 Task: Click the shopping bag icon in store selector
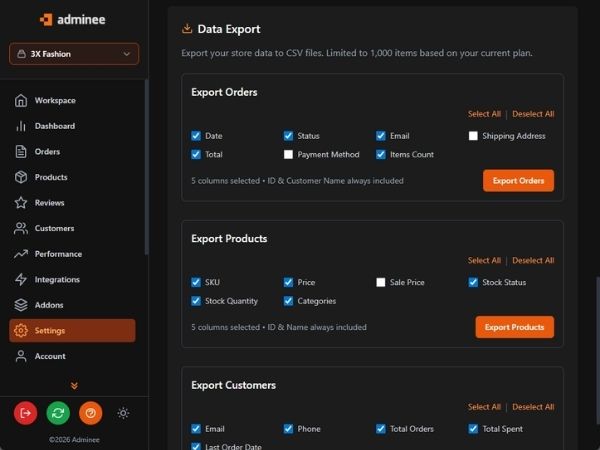[x=21, y=54]
